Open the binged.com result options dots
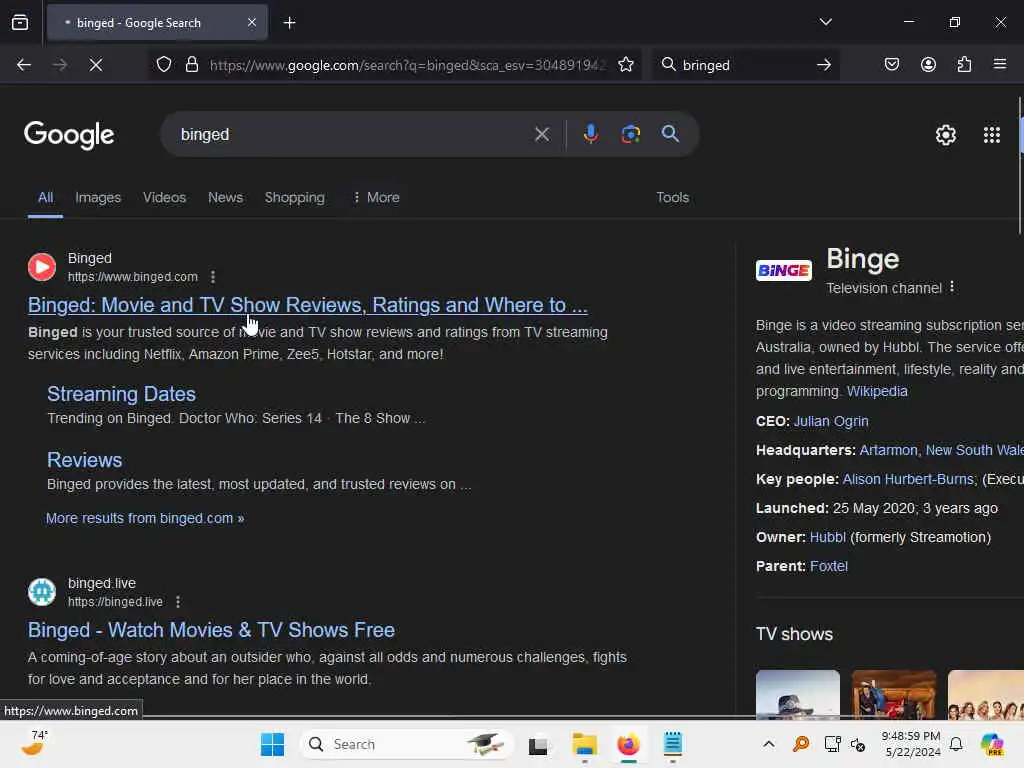Viewport: 1024px width, 768px height. coord(213,277)
